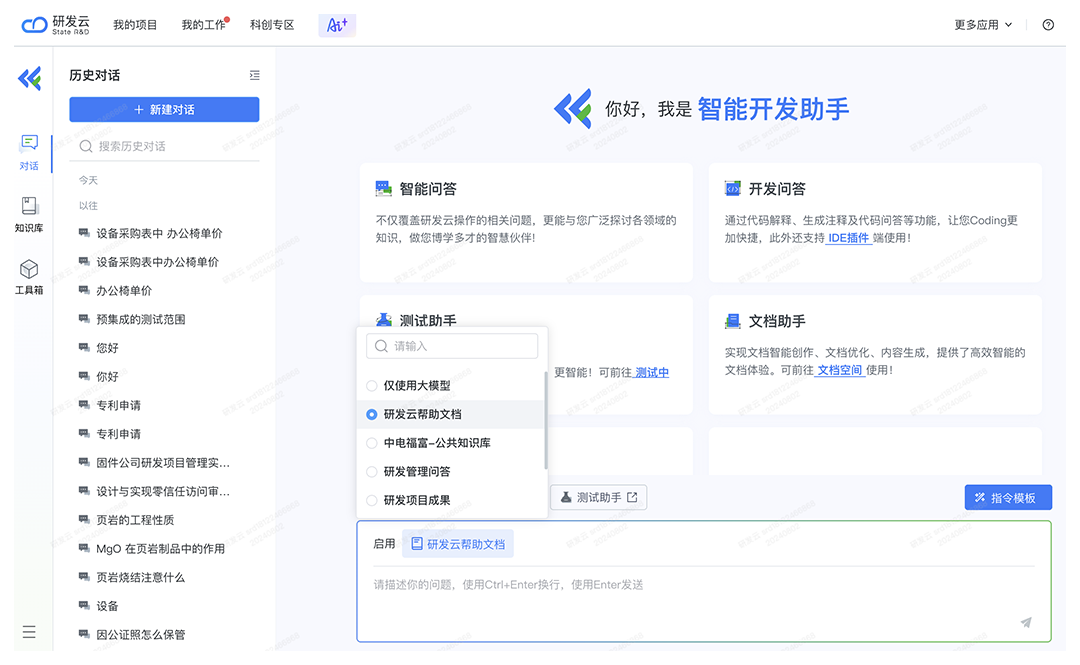Click the 请输入 dropdown search field
The width and height of the screenshot is (1080, 665).
pyautogui.click(x=453, y=346)
